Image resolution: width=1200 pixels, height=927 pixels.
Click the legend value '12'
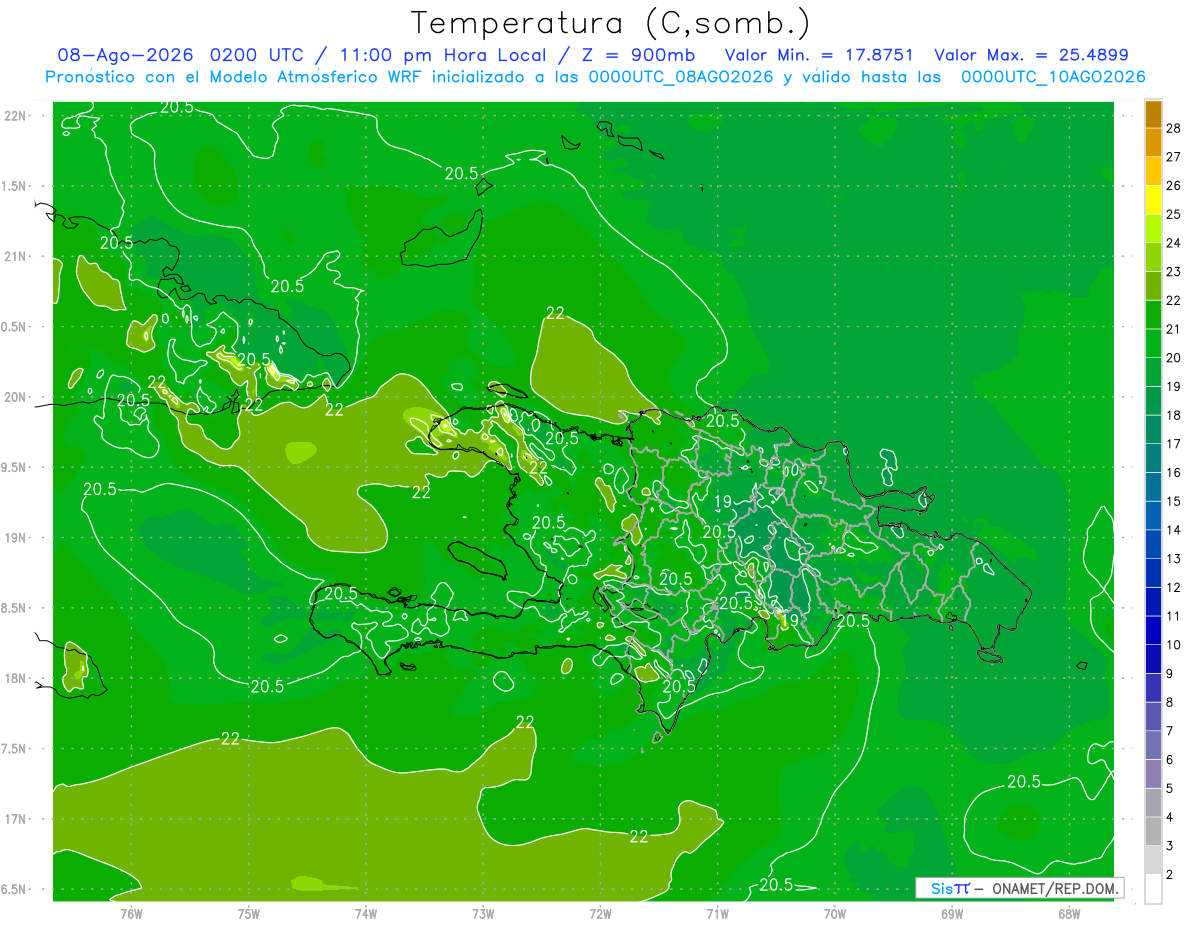1174,587
